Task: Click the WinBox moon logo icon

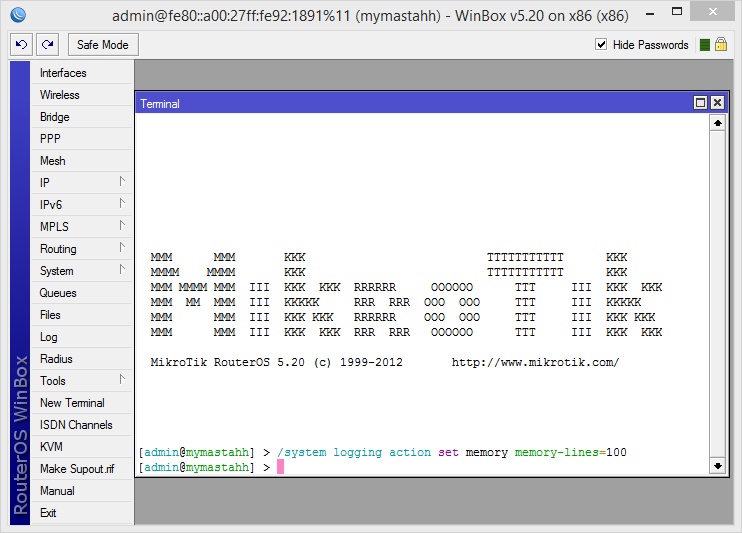Action: pos(18,15)
